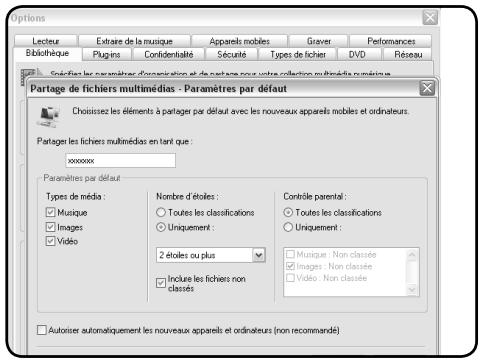The height and width of the screenshot is (360, 482).
Task: Click the Contrôle parental label
Action: (315, 196)
